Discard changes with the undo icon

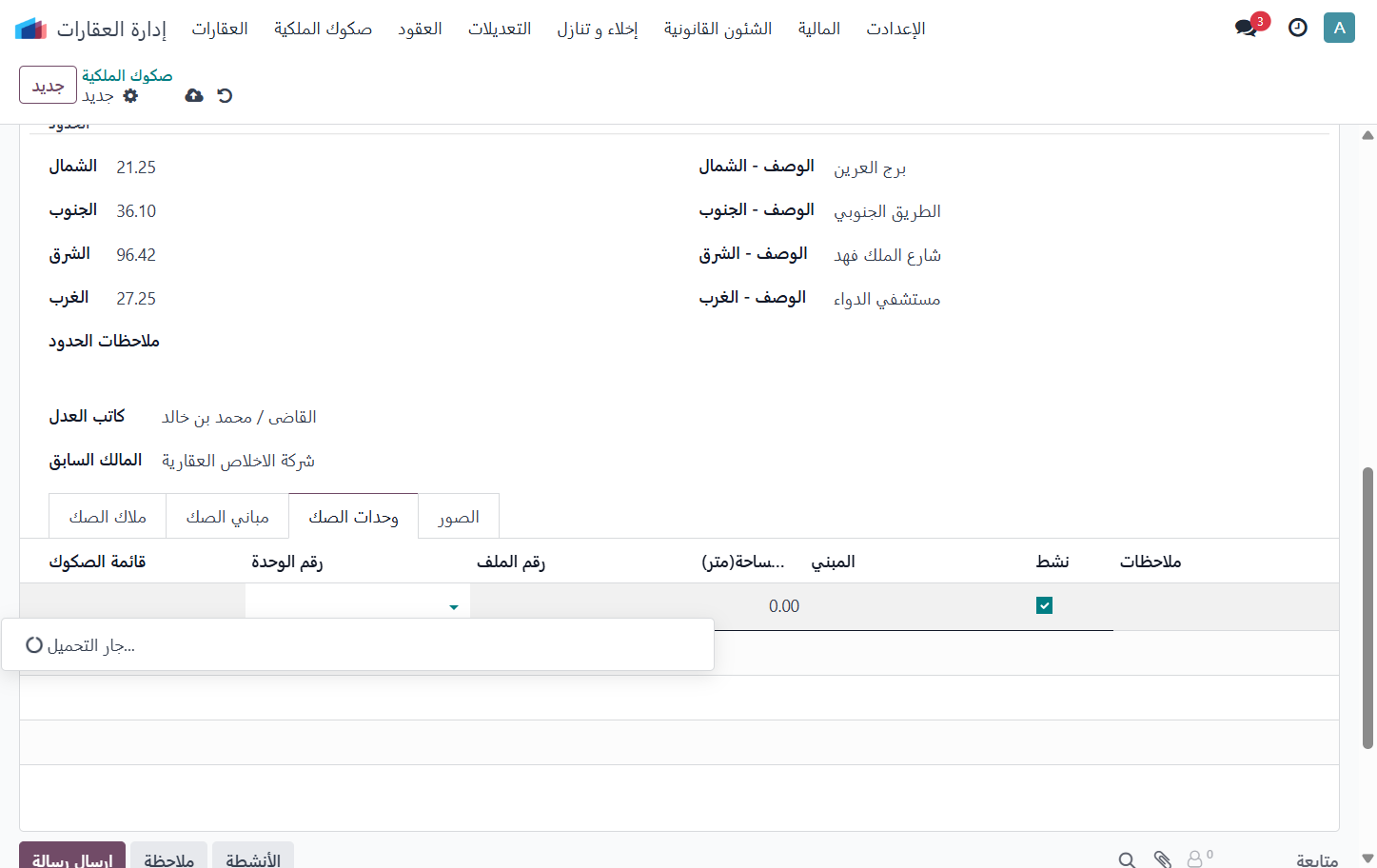[x=225, y=95]
